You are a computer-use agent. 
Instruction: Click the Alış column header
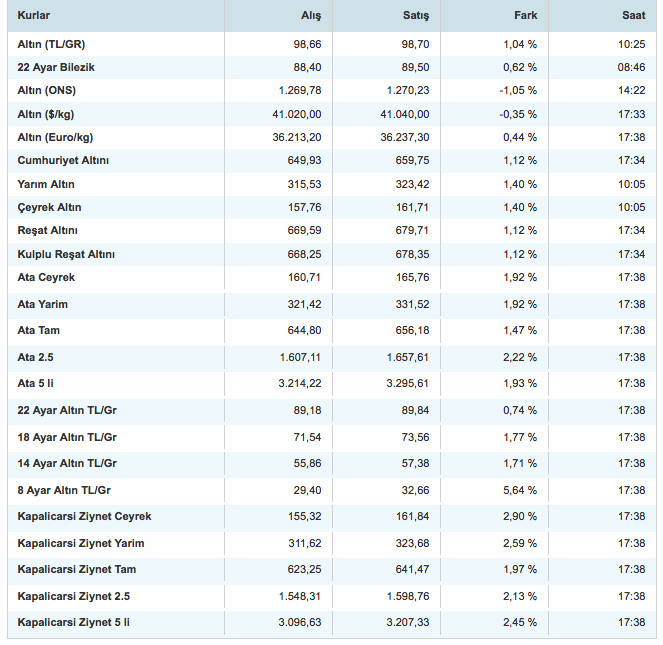311,16
